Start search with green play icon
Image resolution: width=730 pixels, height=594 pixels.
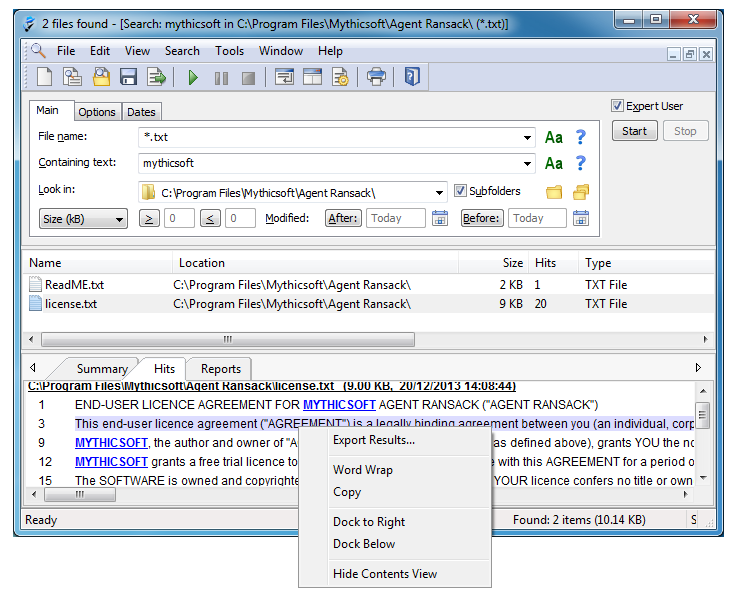coord(193,77)
